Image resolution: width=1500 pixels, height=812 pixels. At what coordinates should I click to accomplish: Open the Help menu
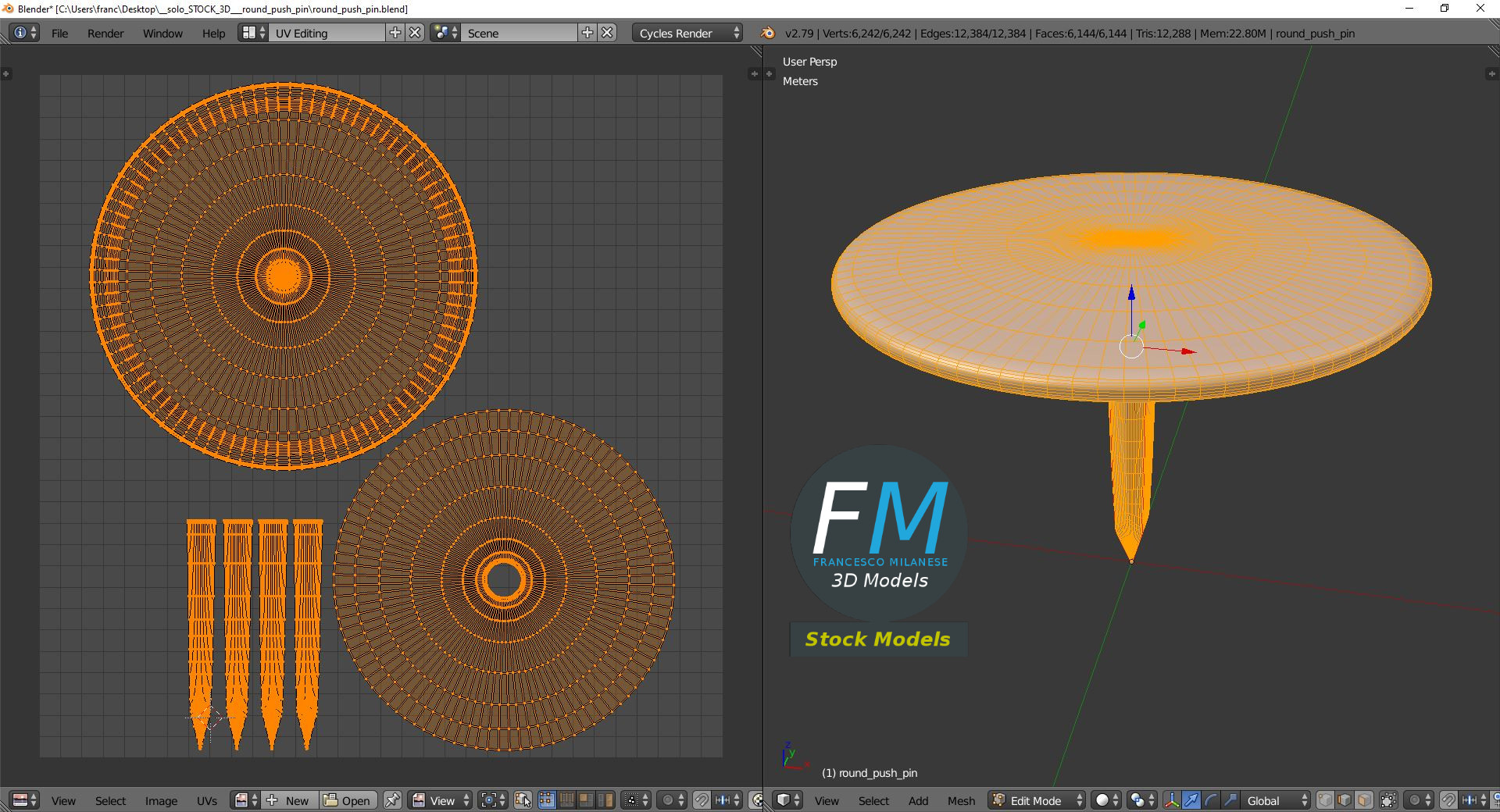(x=213, y=34)
